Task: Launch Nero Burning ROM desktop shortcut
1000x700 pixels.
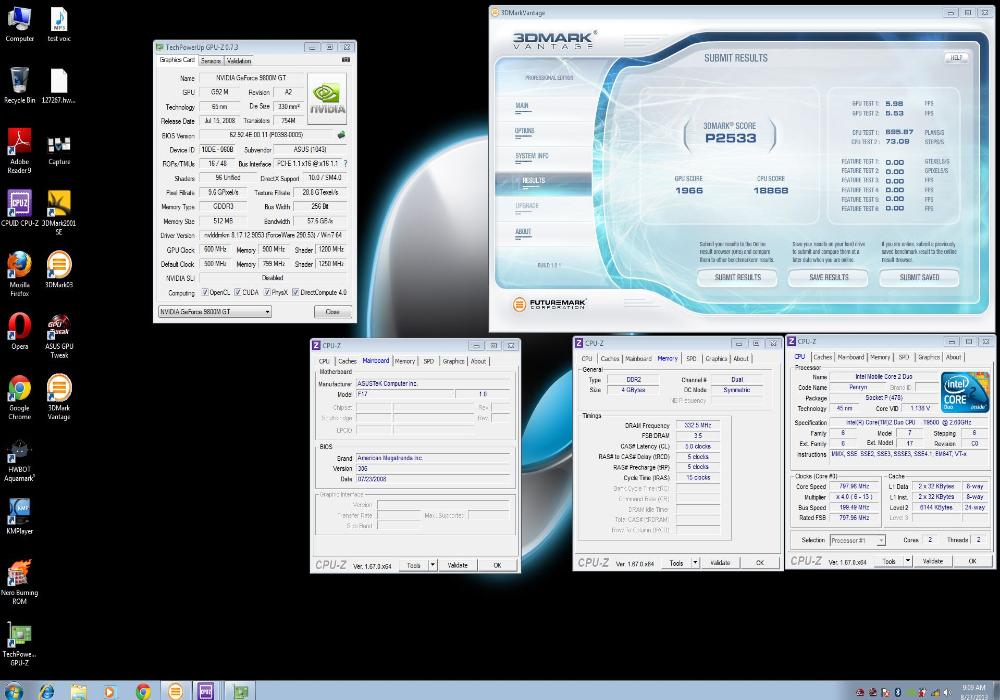Action: 19,582
